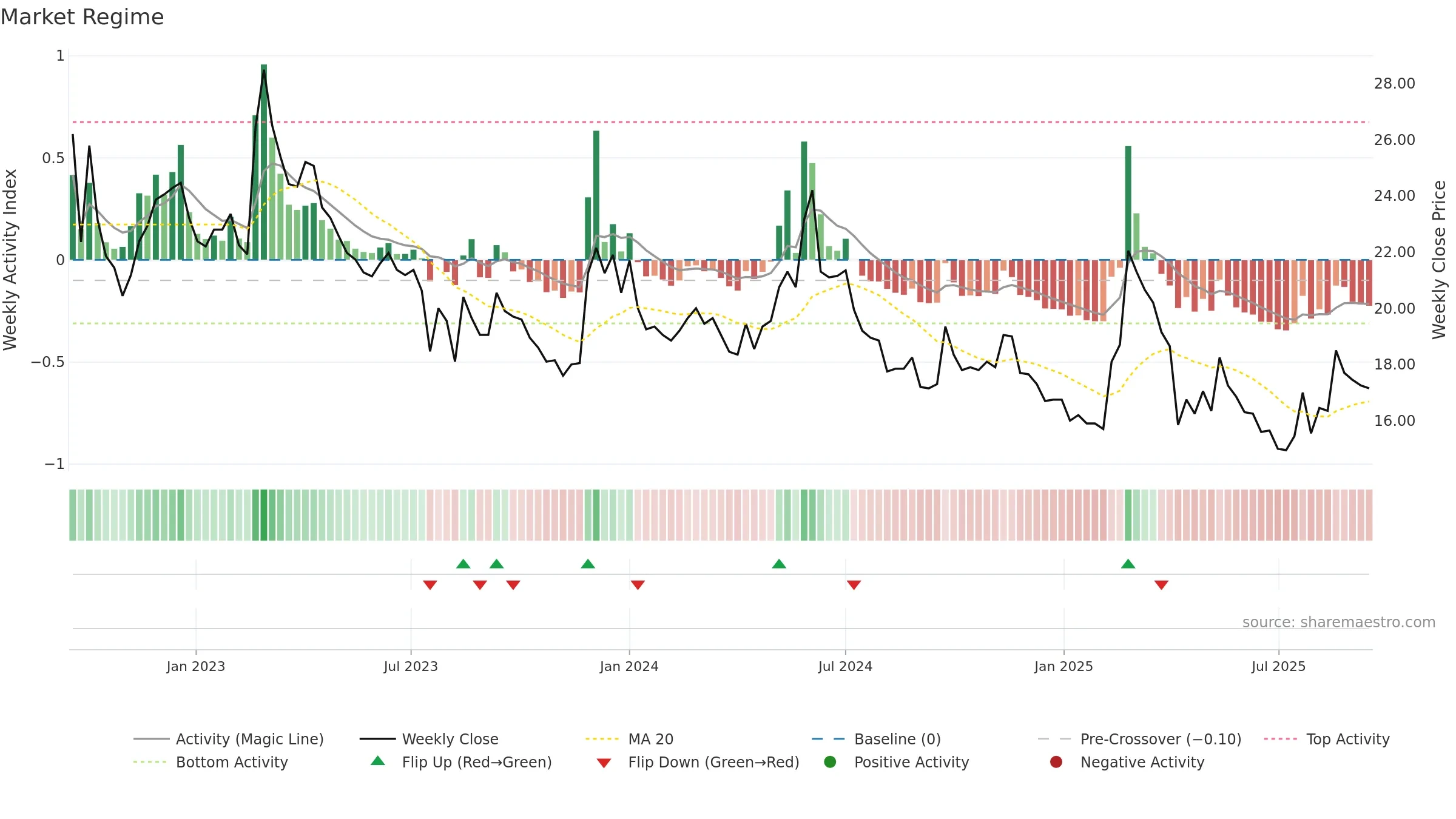Click the Jul 2024 x-axis label
Viewport: 1456px width, 819px height.
click(845, 667)
